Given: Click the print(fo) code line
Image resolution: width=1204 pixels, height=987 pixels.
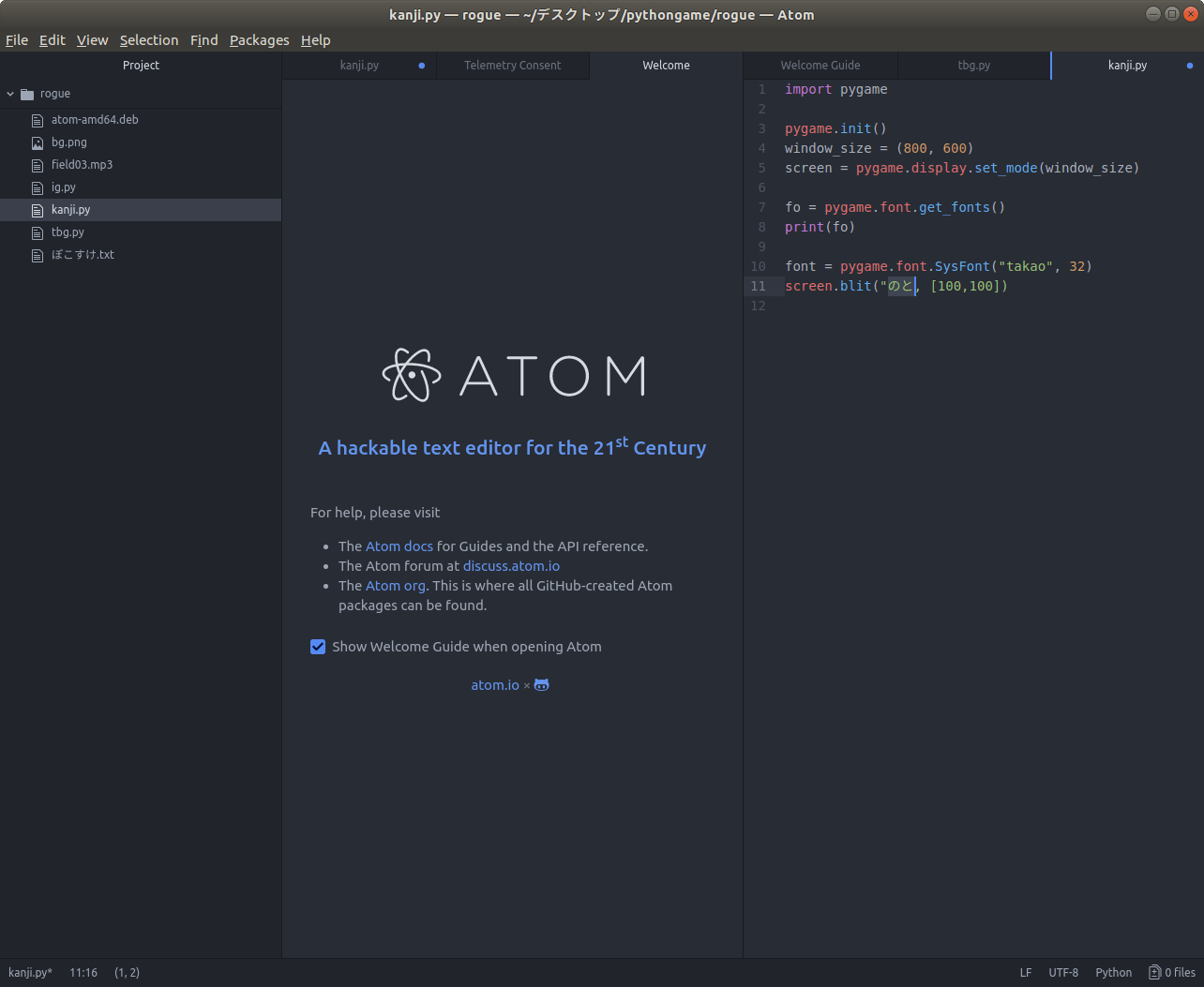Looking at the screenshot, I should click(820, 228).
